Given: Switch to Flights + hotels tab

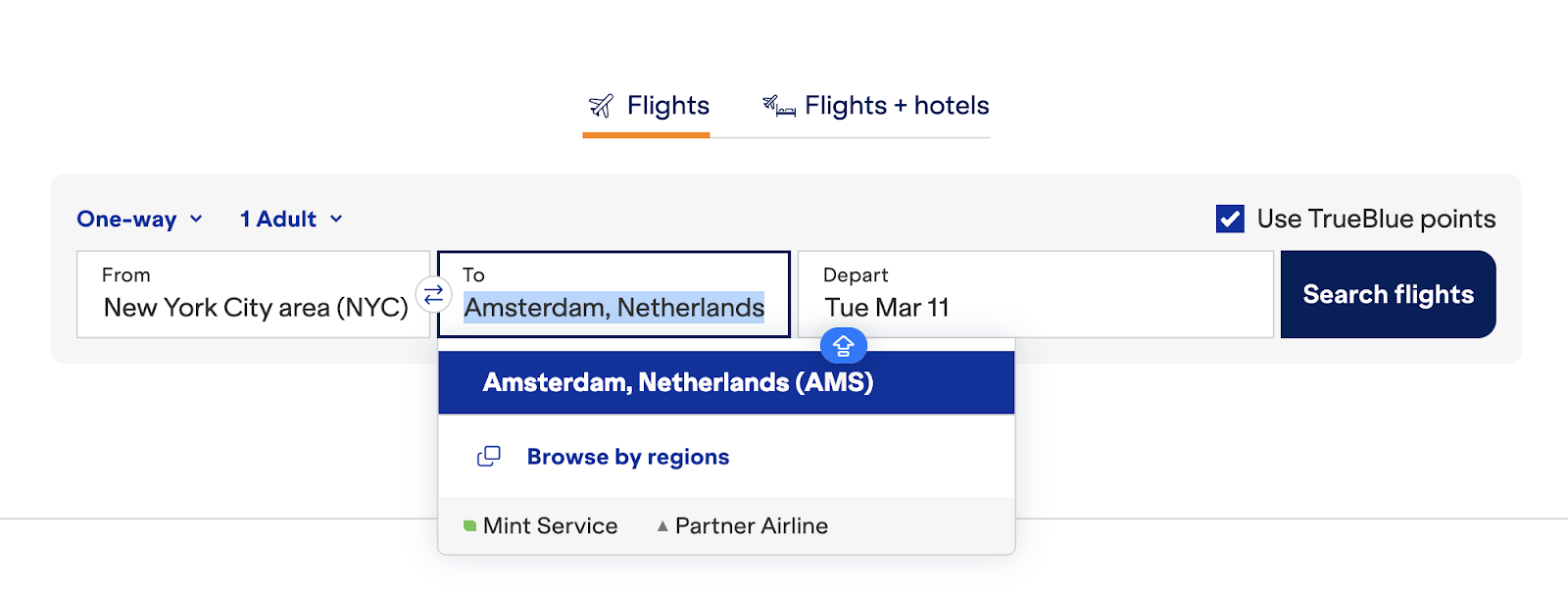Looking at the screenshot, I should 875,106.
